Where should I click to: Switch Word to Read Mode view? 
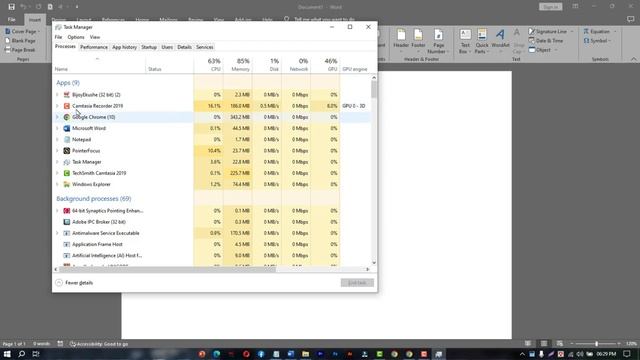tap(528, 344)
